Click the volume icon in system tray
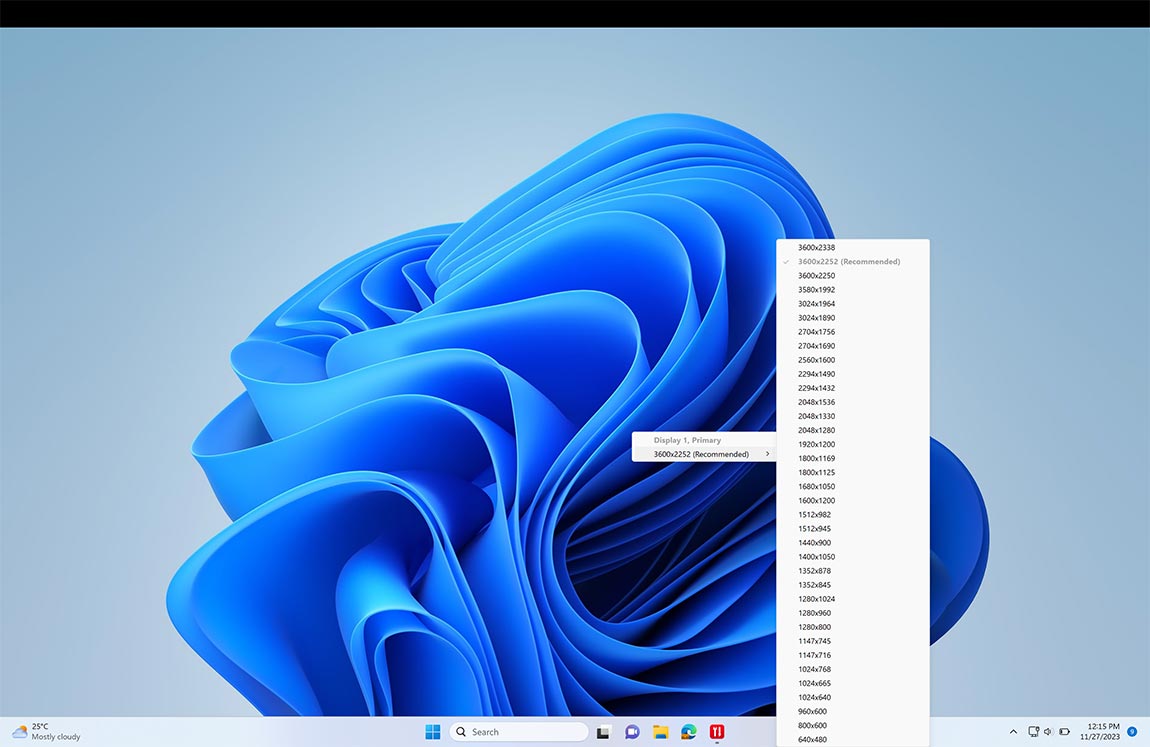The image size is (1150, 747). (1048, 732)
